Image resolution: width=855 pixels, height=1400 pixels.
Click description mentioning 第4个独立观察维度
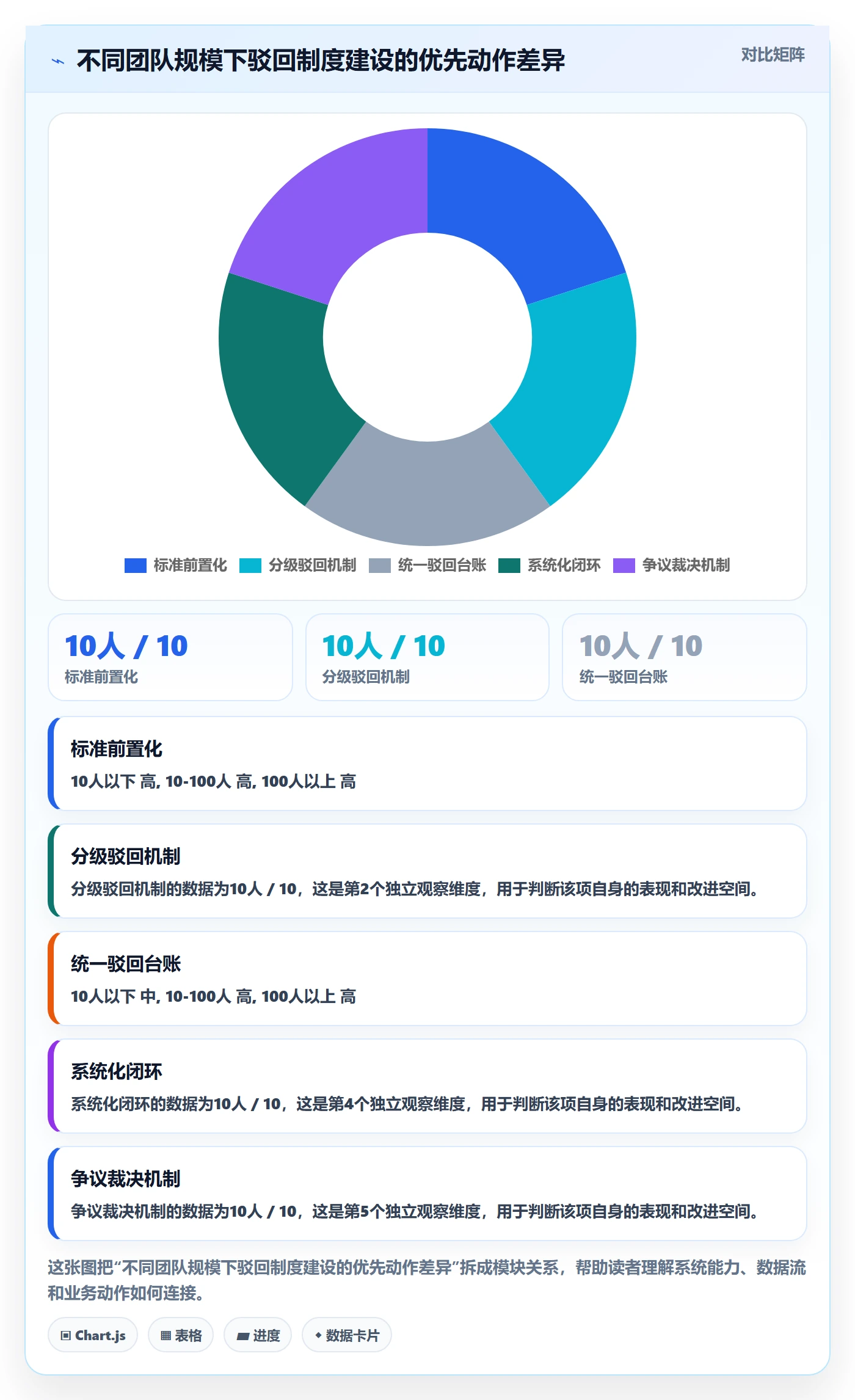tap(407, 1104)
